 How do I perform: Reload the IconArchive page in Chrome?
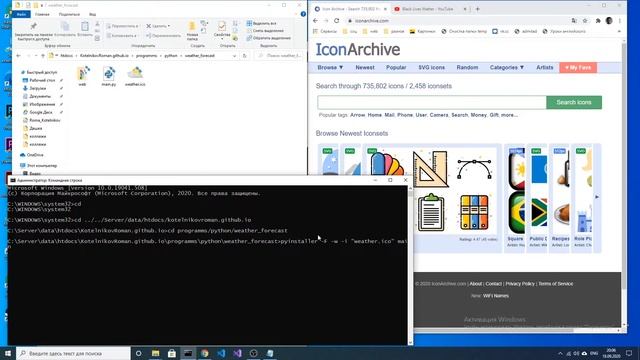336,21
